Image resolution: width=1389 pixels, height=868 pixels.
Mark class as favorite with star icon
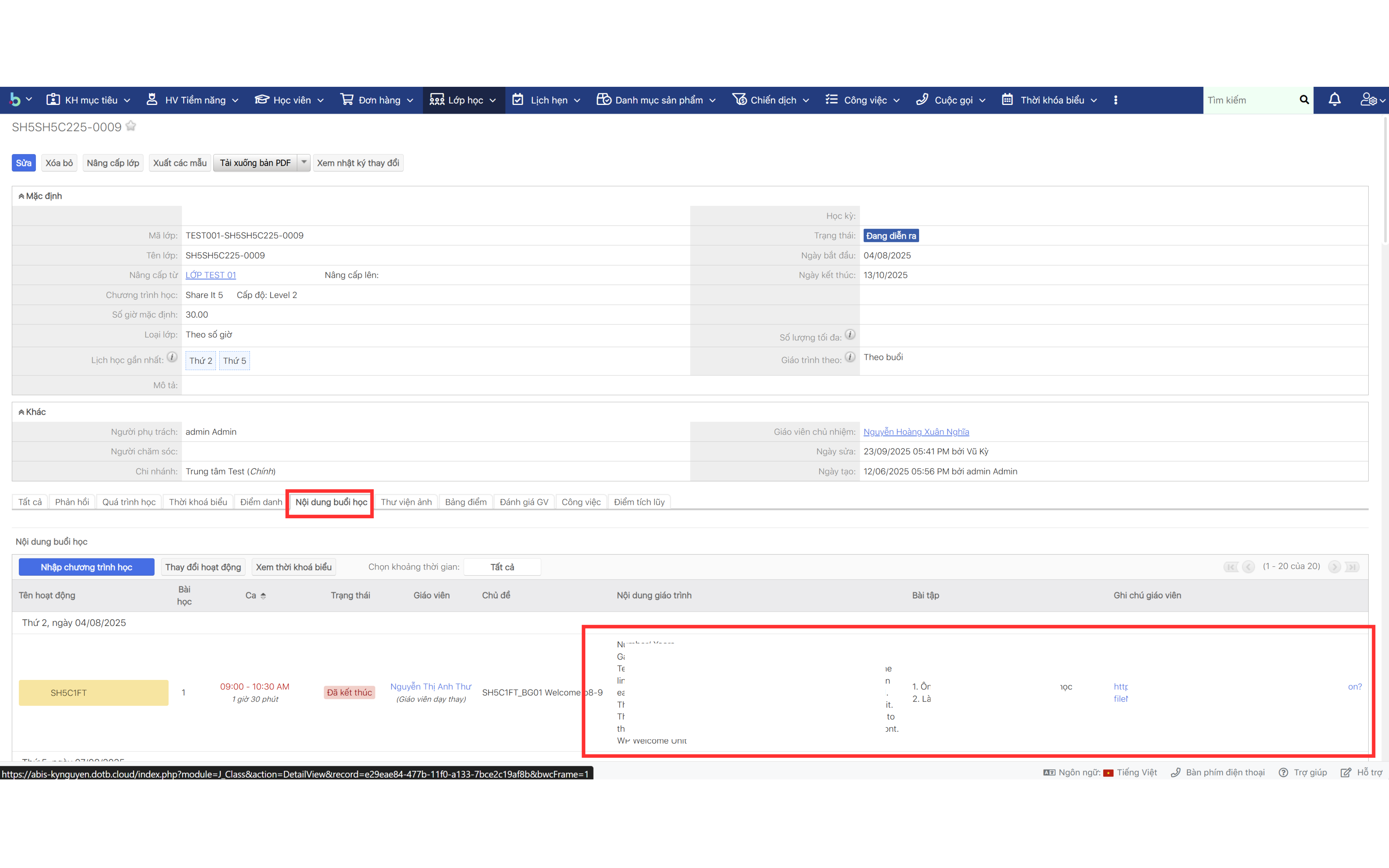coord(131,126)
